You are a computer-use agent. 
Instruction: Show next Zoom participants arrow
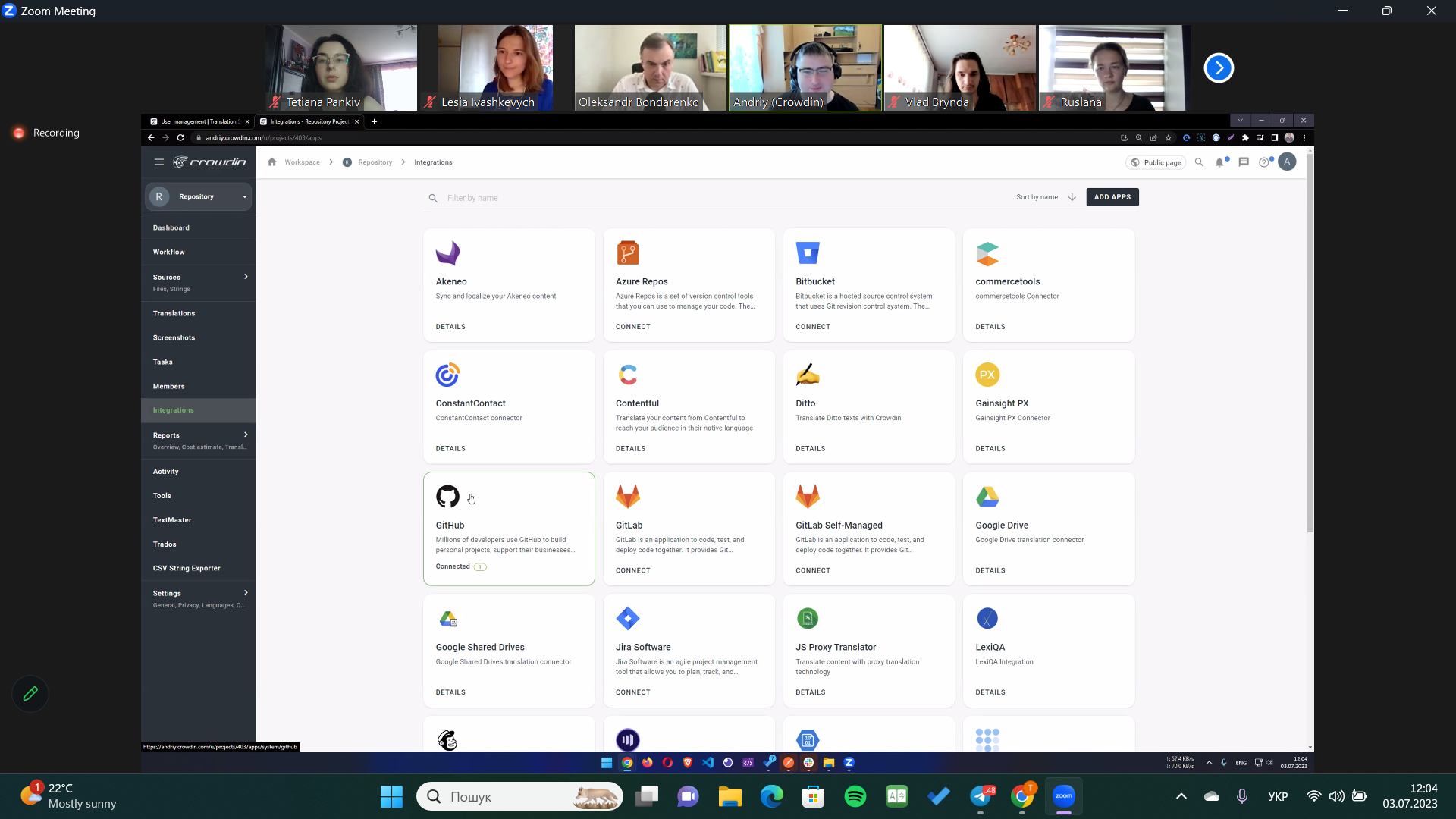(1219, 68)
